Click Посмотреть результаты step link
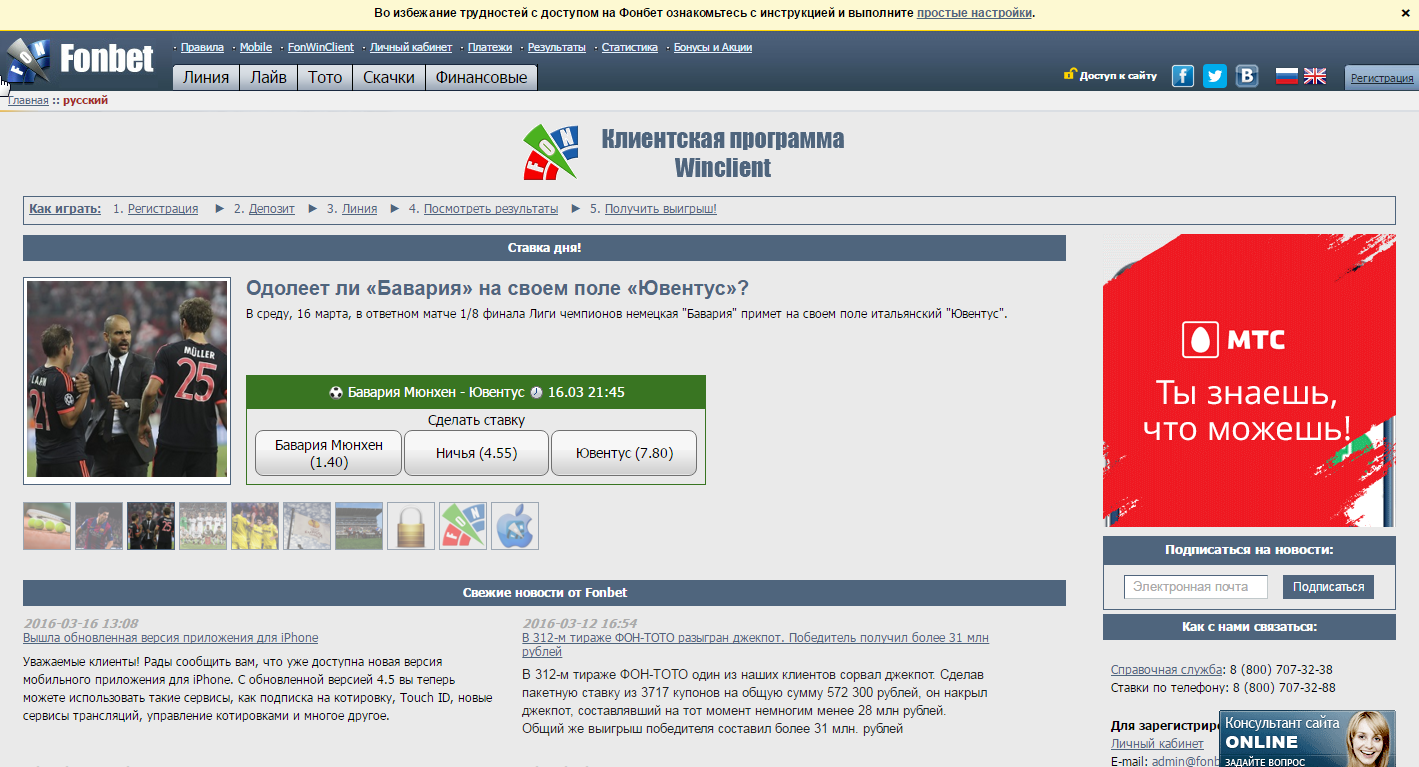This screenshot has height=767, width=1419. click(x=491, y=209)
